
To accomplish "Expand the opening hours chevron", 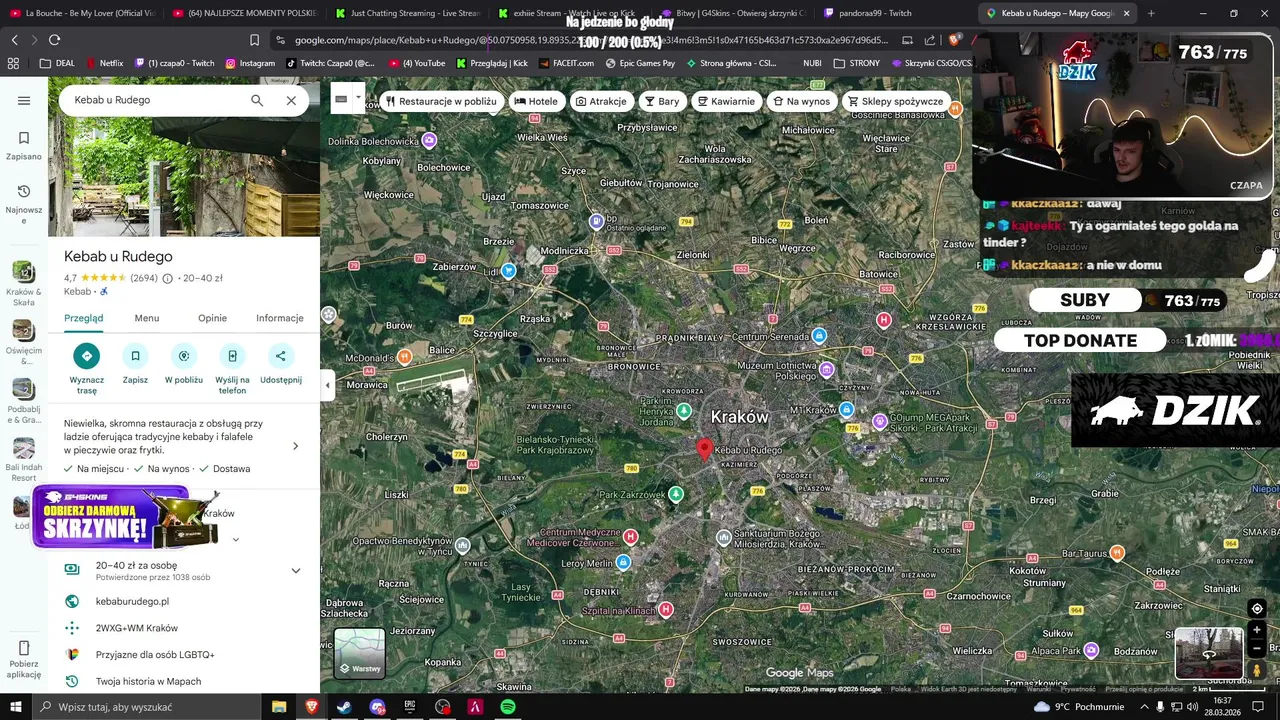I will 235,539.
